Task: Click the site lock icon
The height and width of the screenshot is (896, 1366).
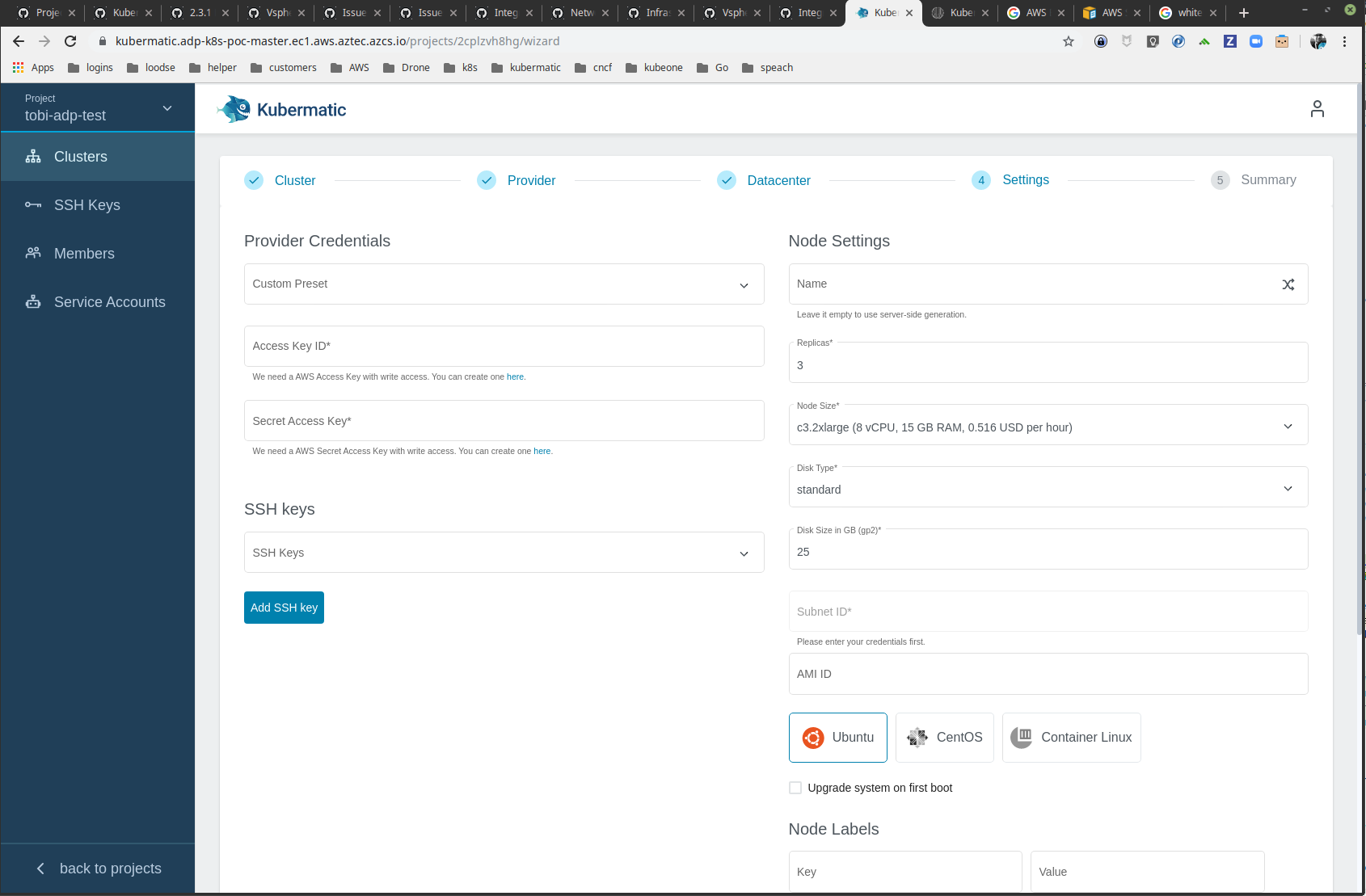Action: click(x=103, y=41)
